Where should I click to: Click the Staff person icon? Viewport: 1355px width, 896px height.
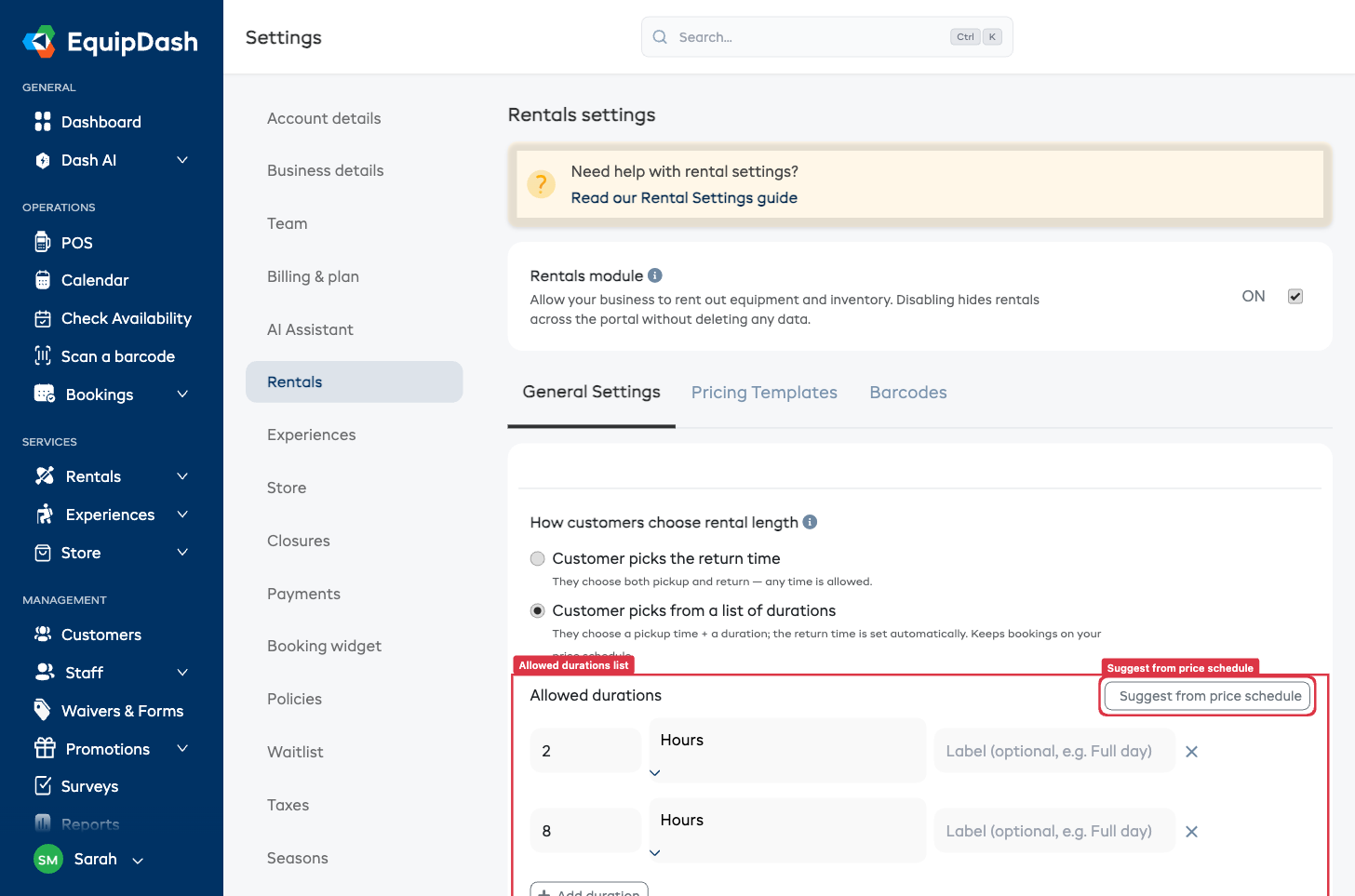(x=45, y=672)
